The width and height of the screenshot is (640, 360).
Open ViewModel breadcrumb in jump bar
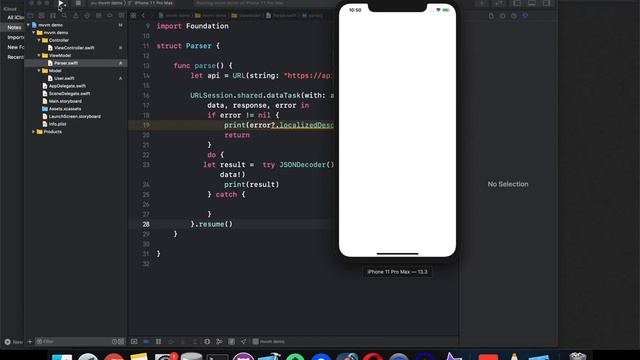click(246, 16)
